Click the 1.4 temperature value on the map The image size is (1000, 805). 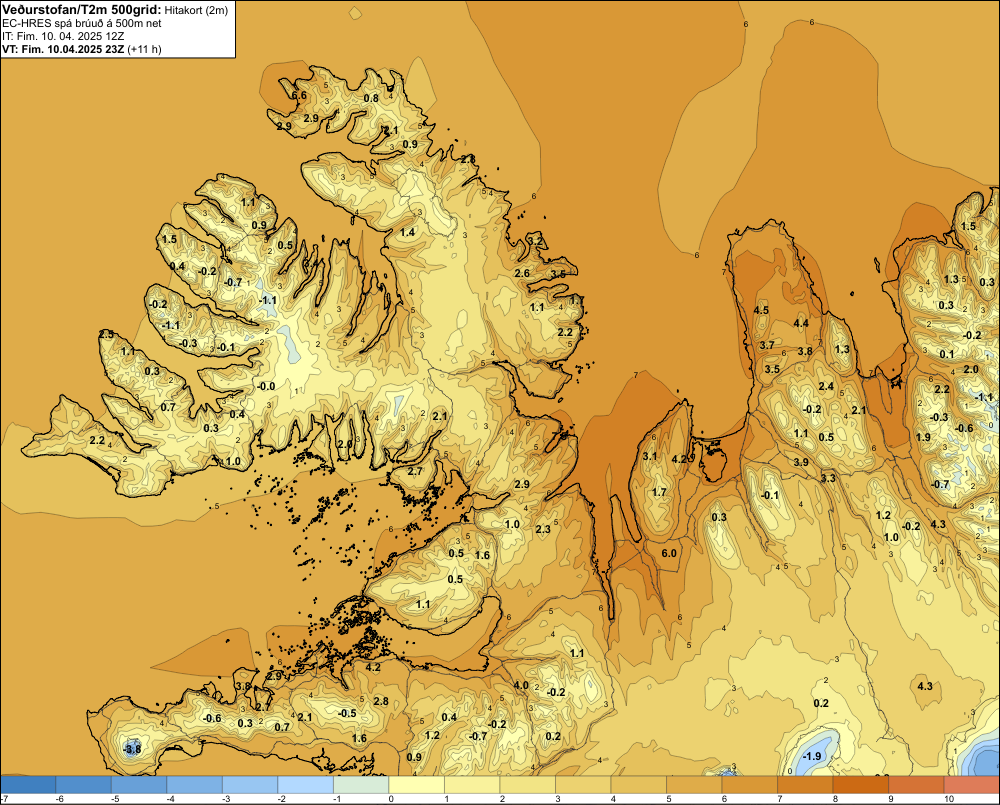point(408,232)
